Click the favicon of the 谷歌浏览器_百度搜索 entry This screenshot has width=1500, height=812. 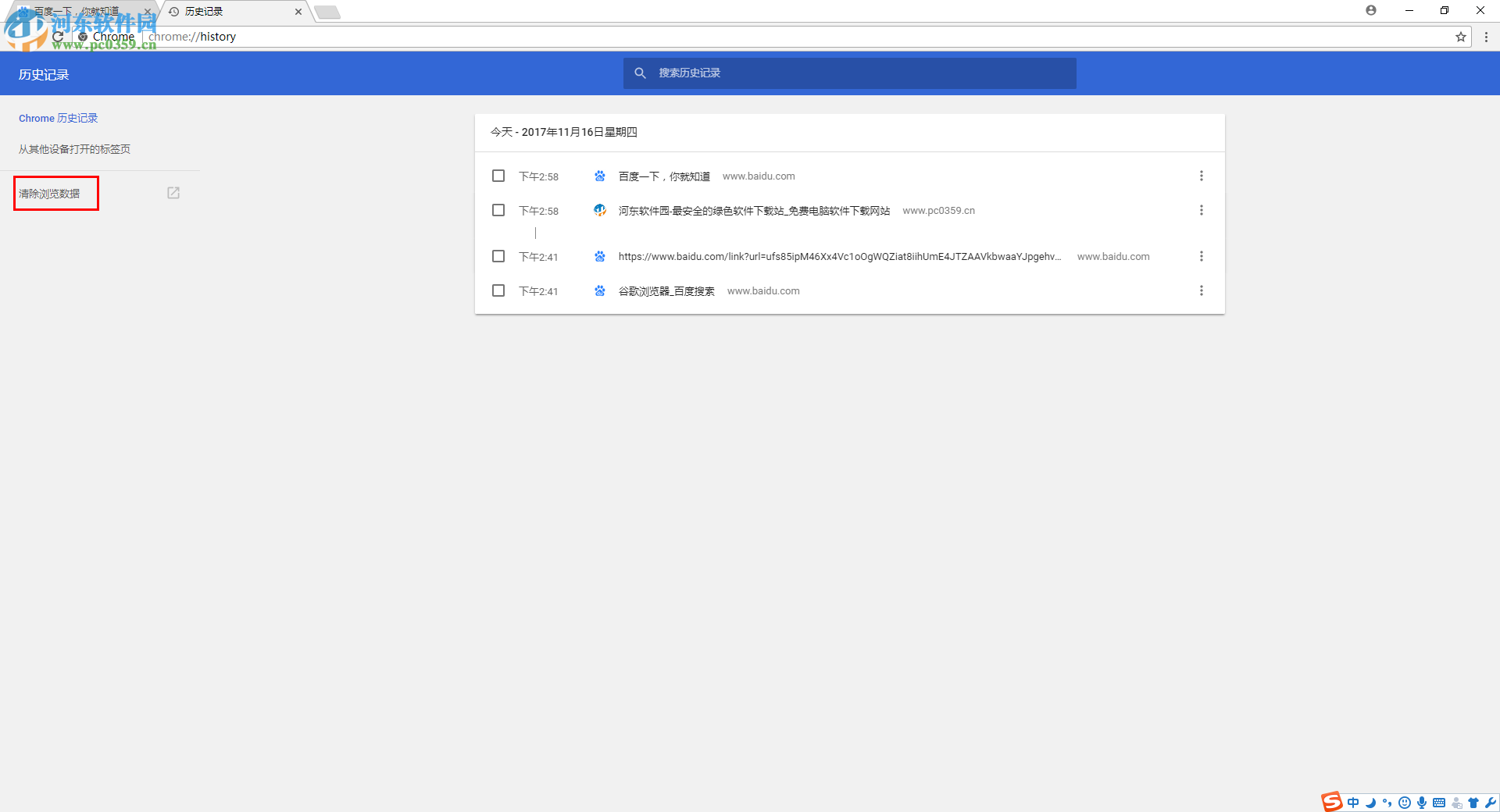click(x=600, y=290)
